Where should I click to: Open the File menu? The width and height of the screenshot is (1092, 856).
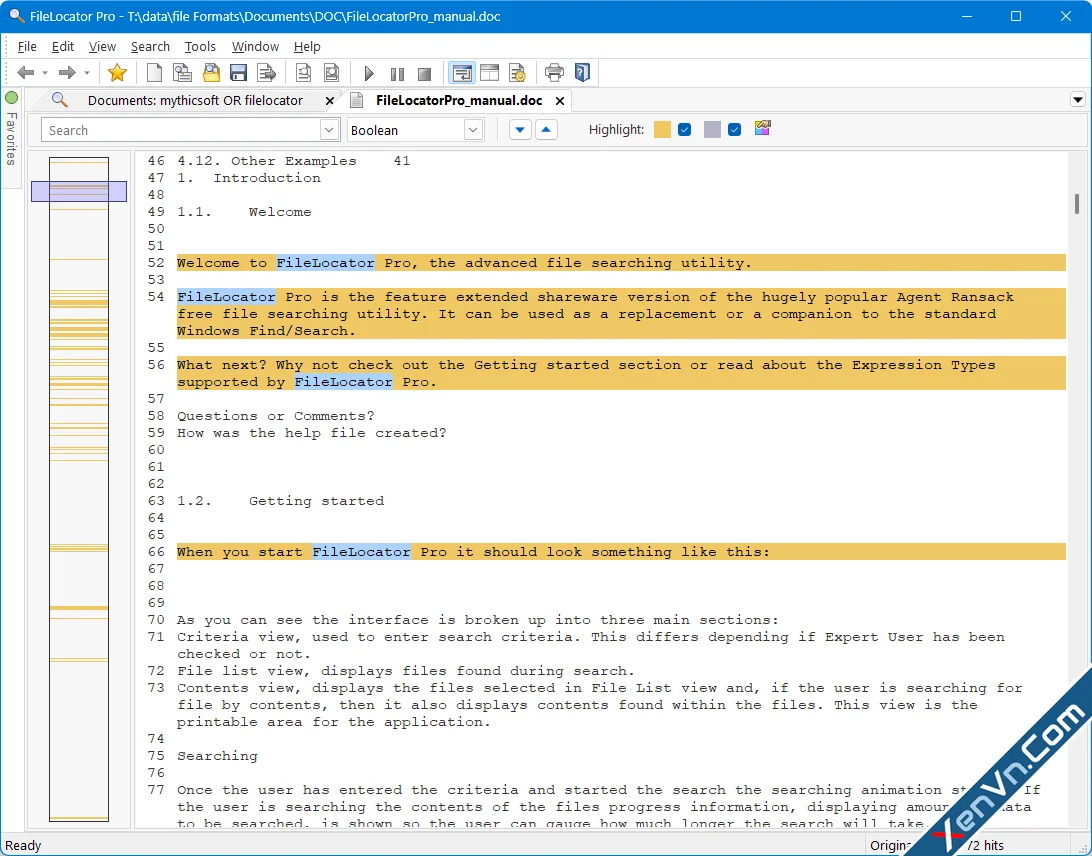point(26,47)
